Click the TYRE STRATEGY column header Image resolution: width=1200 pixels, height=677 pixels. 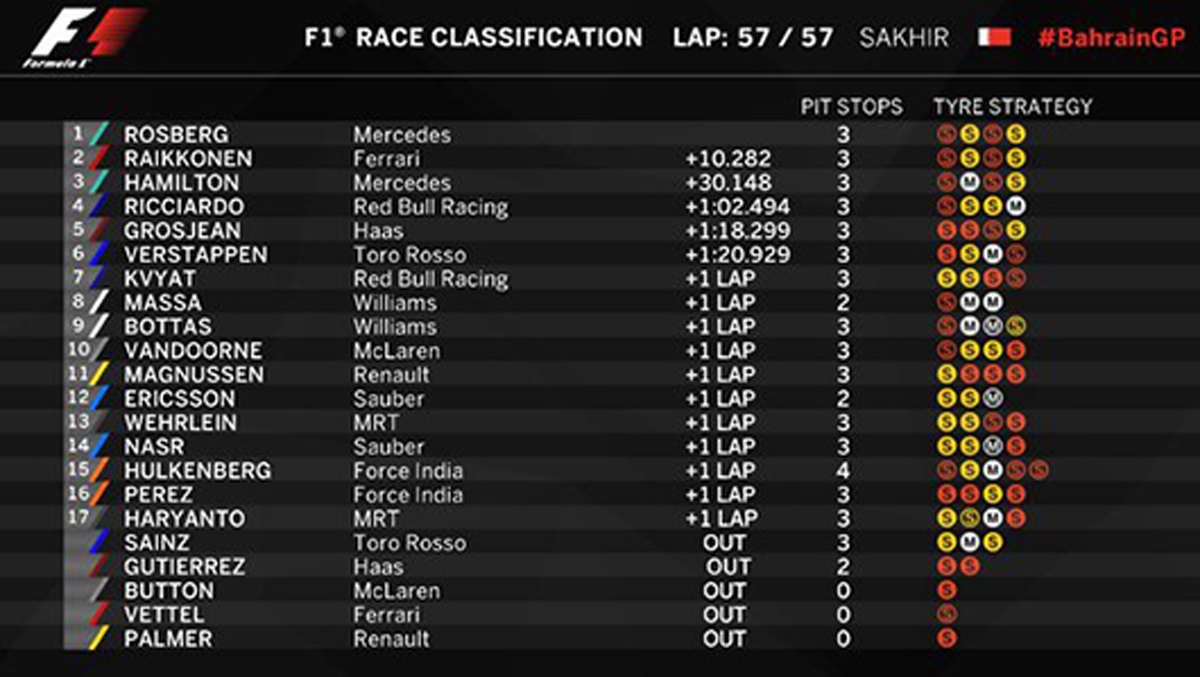[x=1013, y=106]
